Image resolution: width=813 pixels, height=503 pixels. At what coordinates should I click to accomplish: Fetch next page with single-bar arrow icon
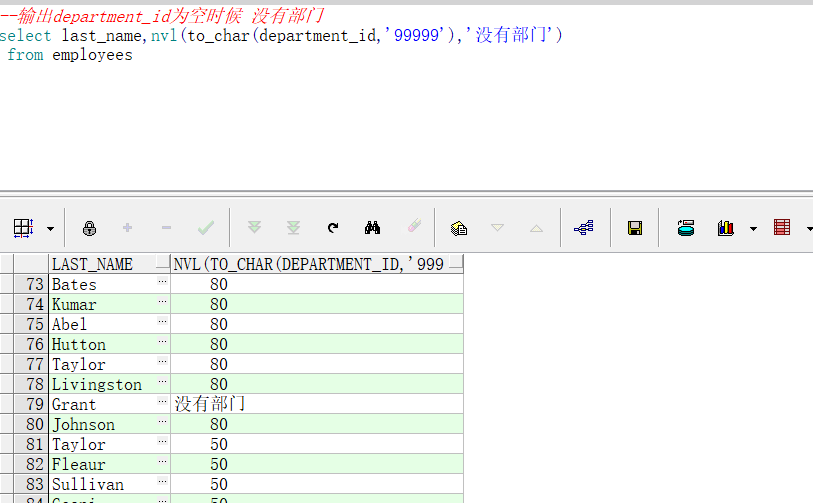254,227
